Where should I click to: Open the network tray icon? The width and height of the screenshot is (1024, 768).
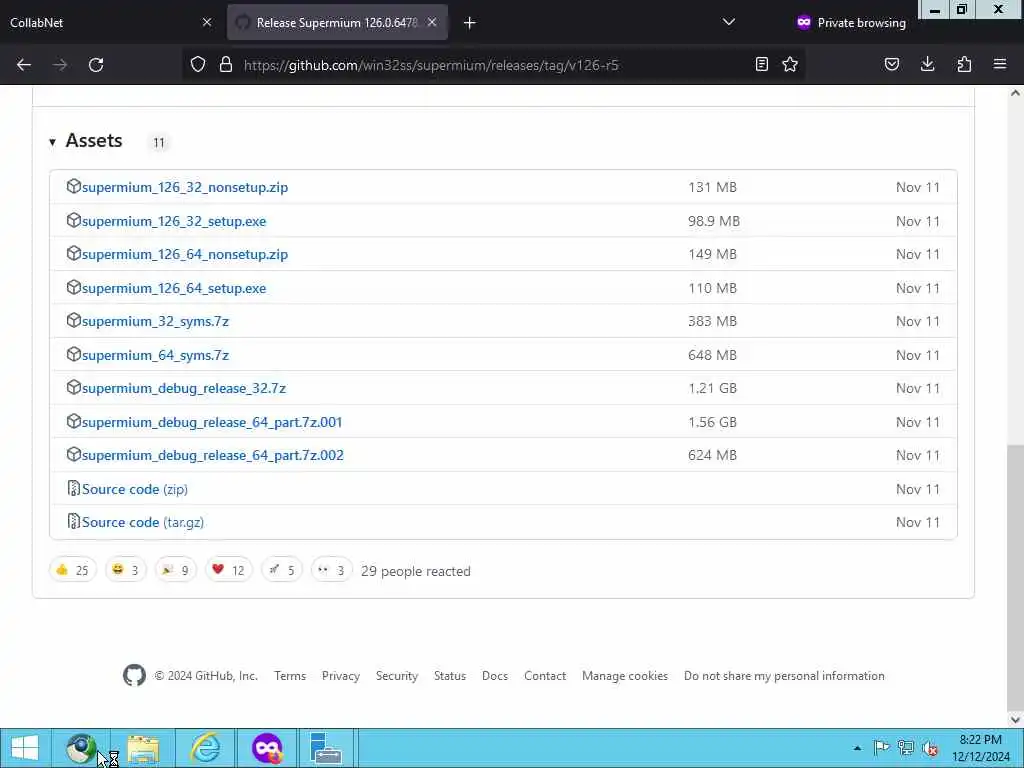tap(906, 748)
